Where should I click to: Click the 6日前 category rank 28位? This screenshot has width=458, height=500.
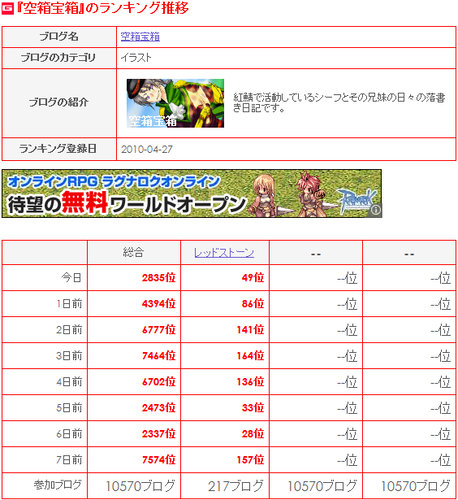tap(253, 434)
